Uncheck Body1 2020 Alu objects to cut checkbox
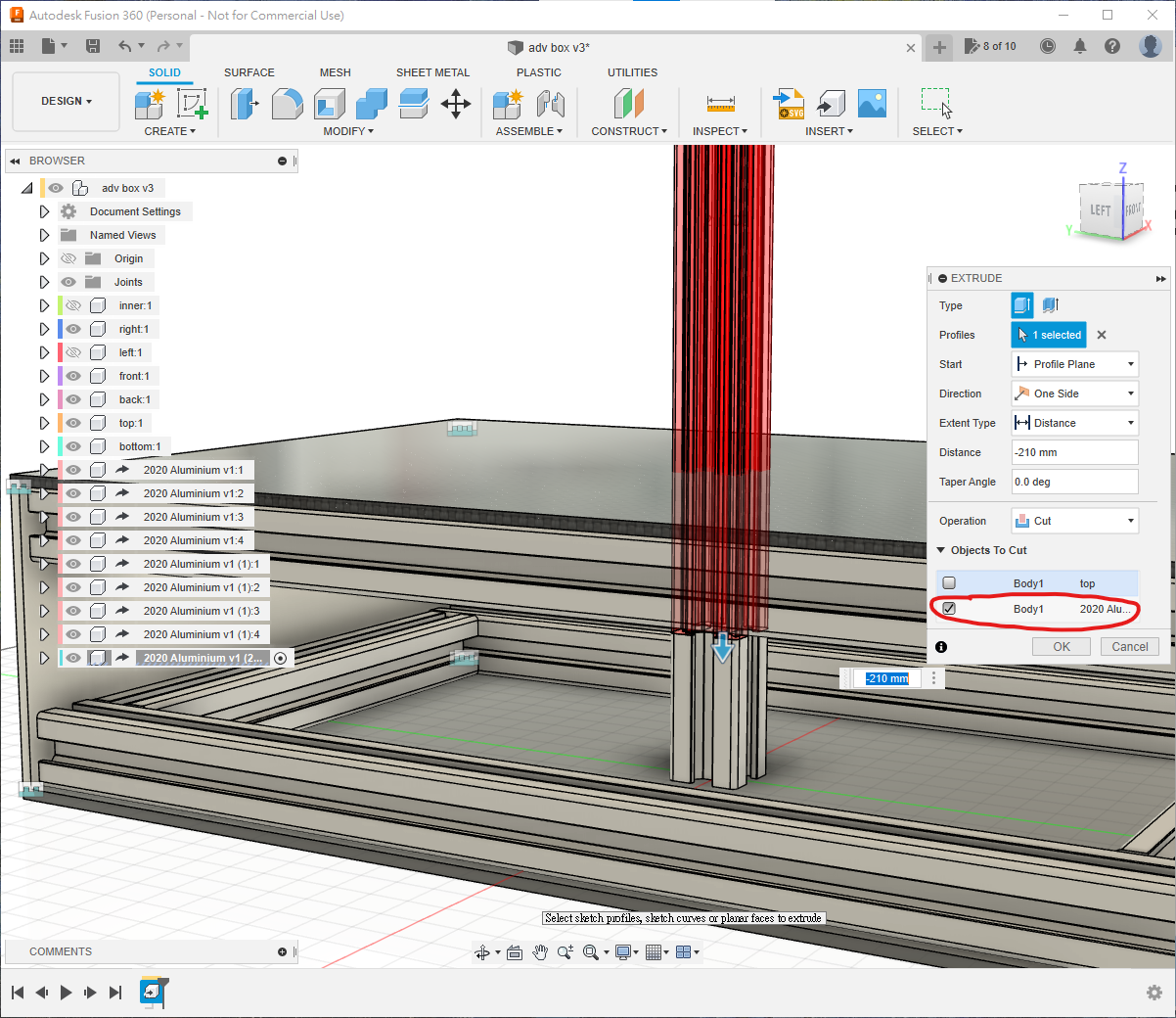1176x1018 pixels. click(949, 609)
